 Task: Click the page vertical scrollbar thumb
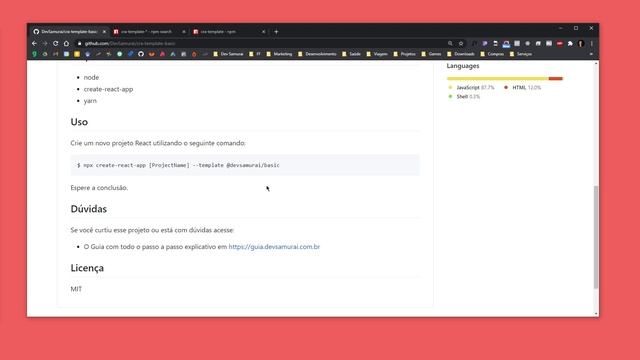[596, 238]
